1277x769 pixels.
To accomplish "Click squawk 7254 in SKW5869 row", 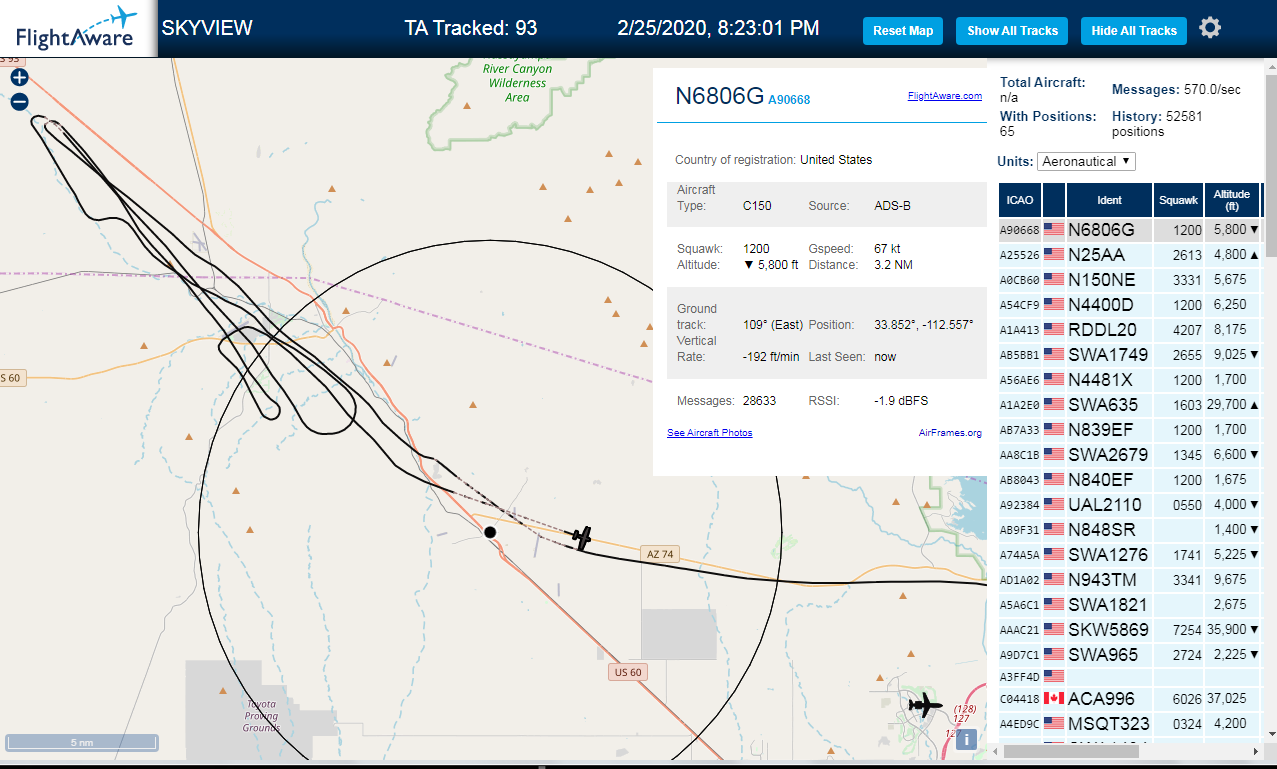I will click(x=1186, y=630).
